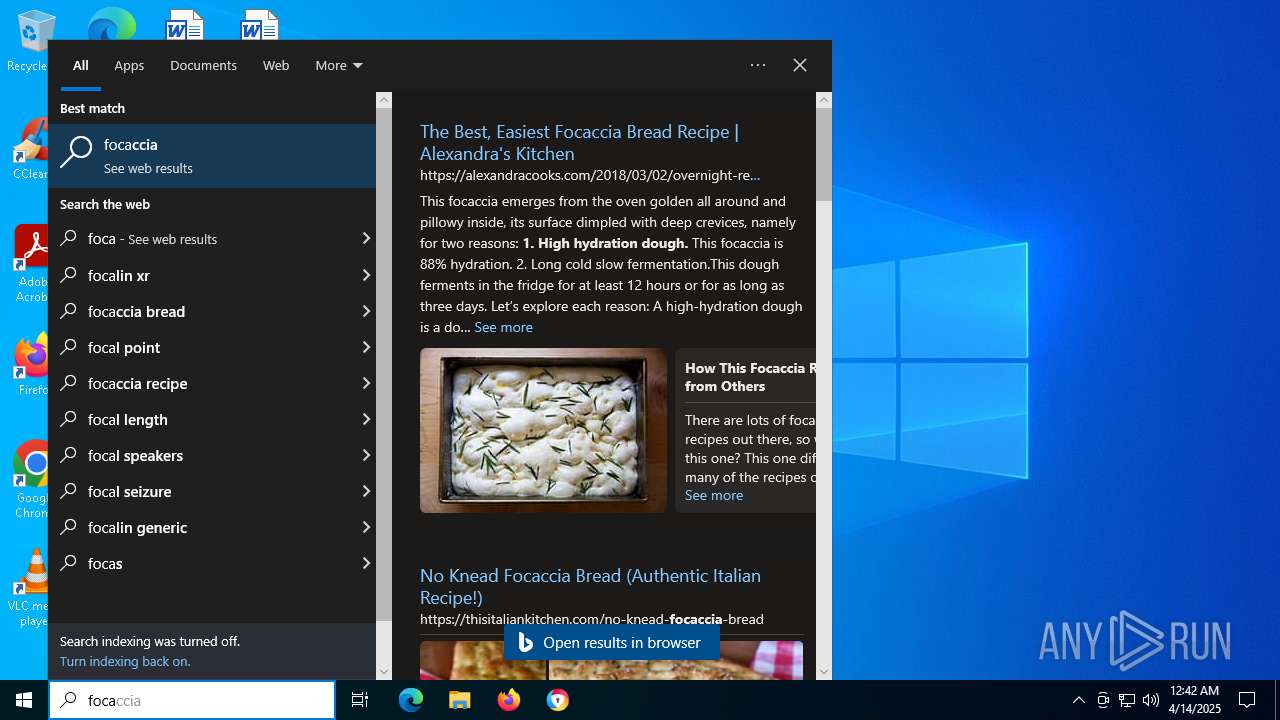1280x720 pixels.
Task: Open the CCleaner desktop shortcut
Action: point(30,150)
